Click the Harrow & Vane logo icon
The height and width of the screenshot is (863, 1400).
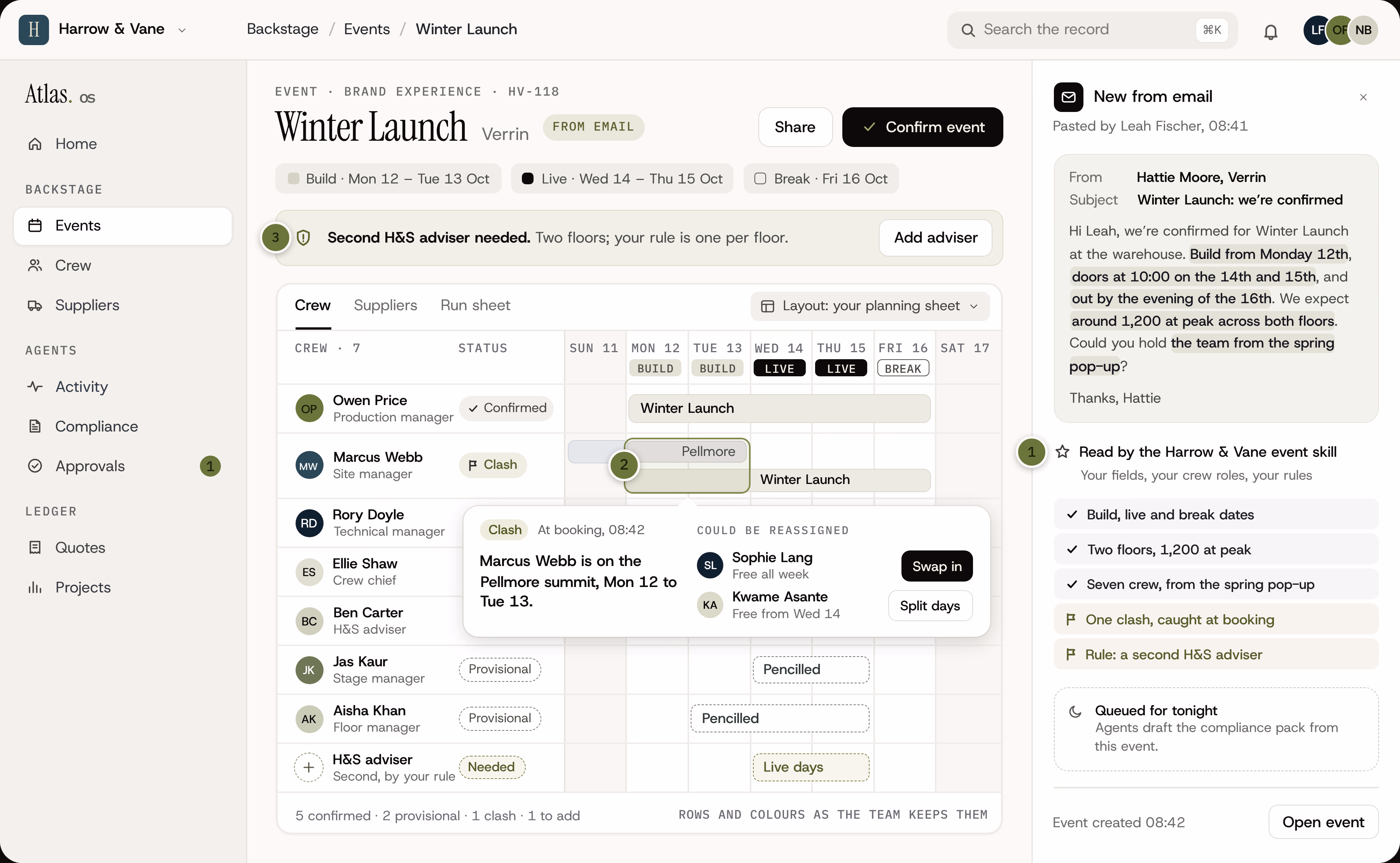(34, 30)
